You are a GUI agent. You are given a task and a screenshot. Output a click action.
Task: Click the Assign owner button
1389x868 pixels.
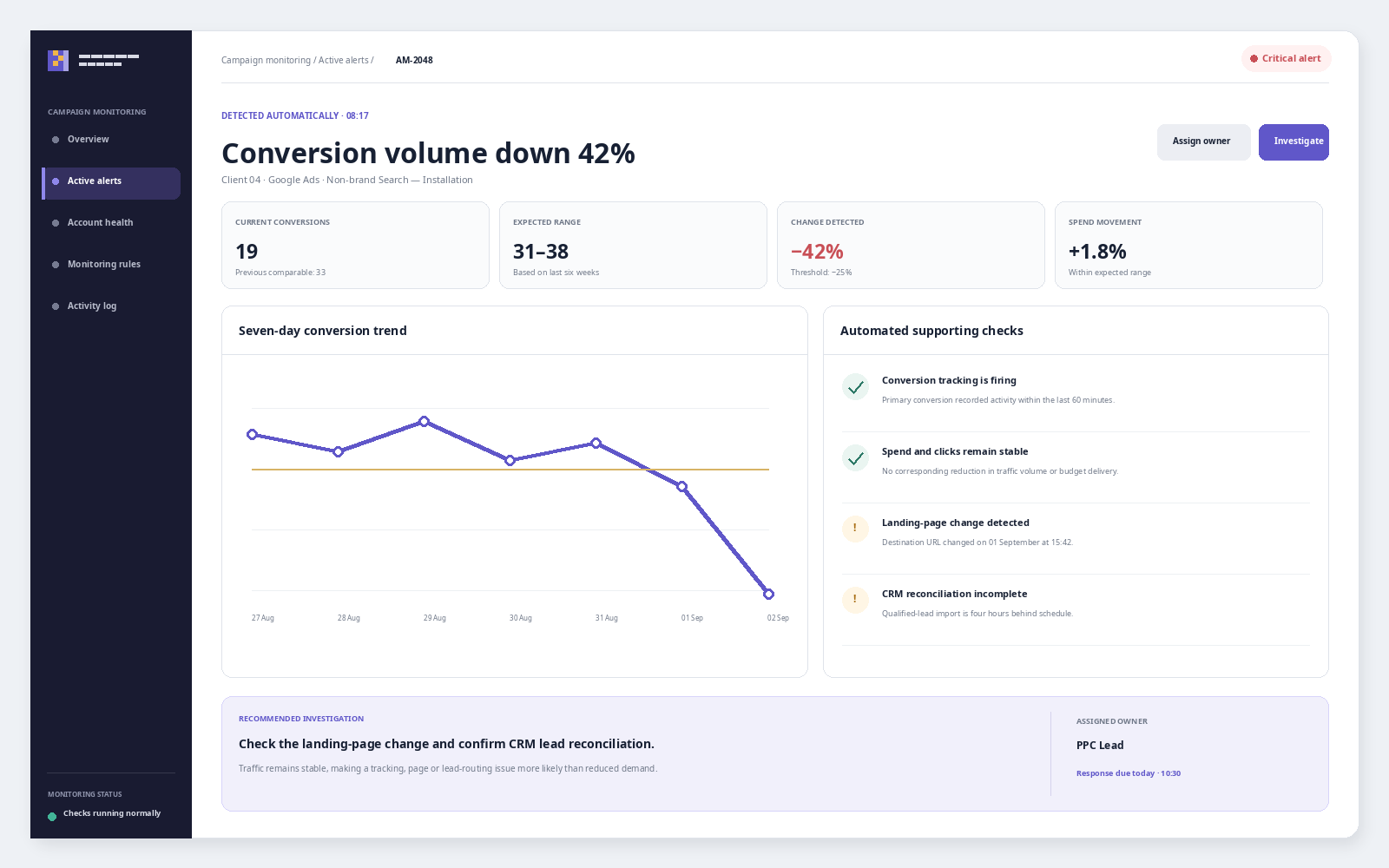[1203, 142]
